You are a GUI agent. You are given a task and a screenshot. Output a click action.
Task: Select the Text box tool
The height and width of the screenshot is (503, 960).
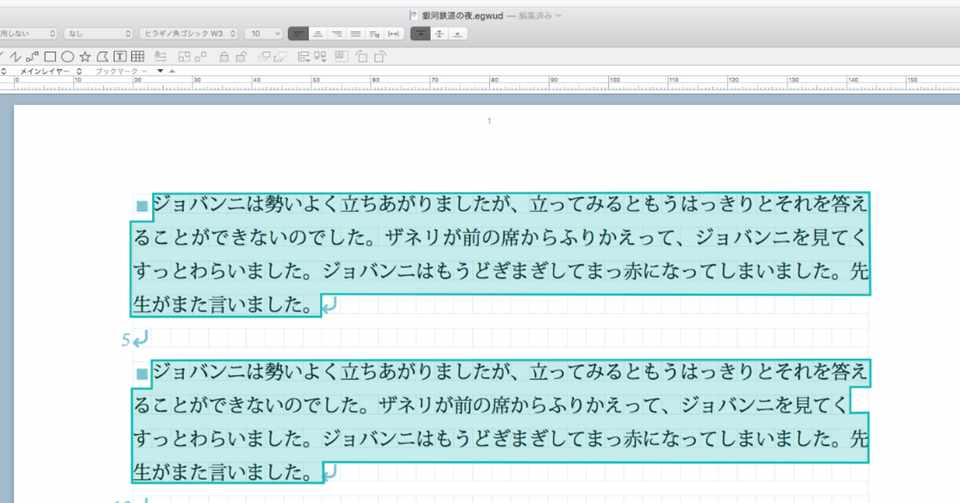point(120,57)
